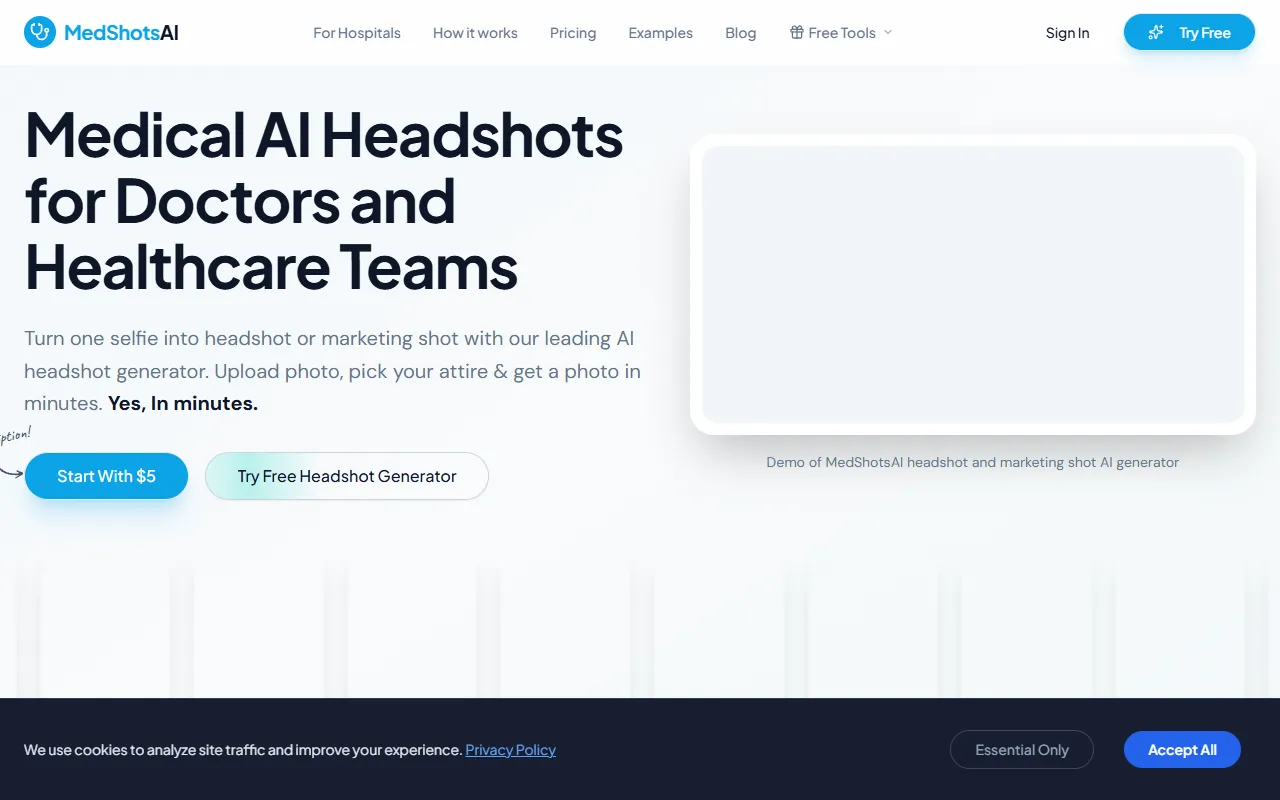Viewport: 1280px width, 800px height.
Task: Choose Essential Only cookies
Action: [1021, 750]
